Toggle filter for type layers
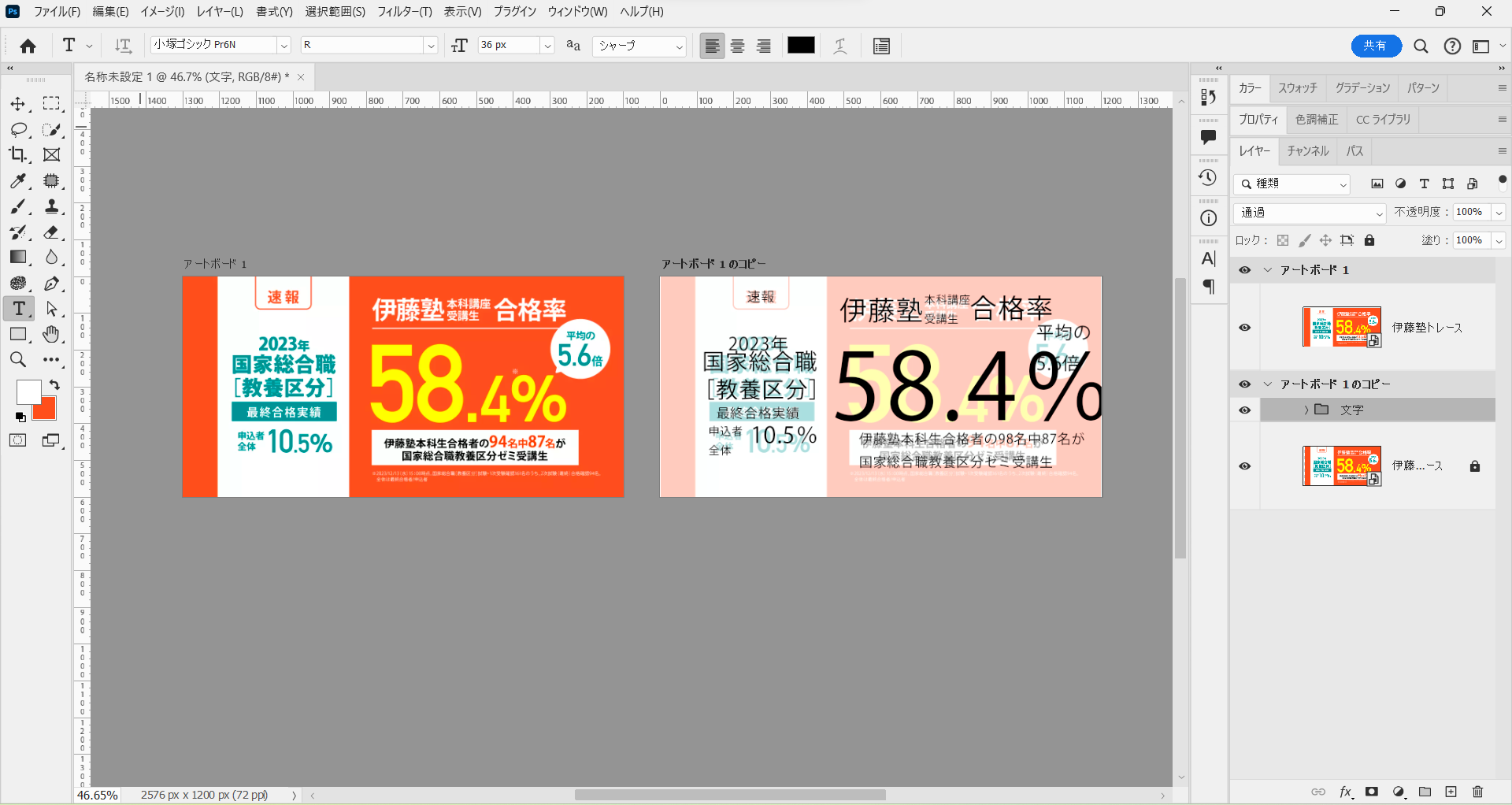The image size is (1512, 805). [1424, 184]
